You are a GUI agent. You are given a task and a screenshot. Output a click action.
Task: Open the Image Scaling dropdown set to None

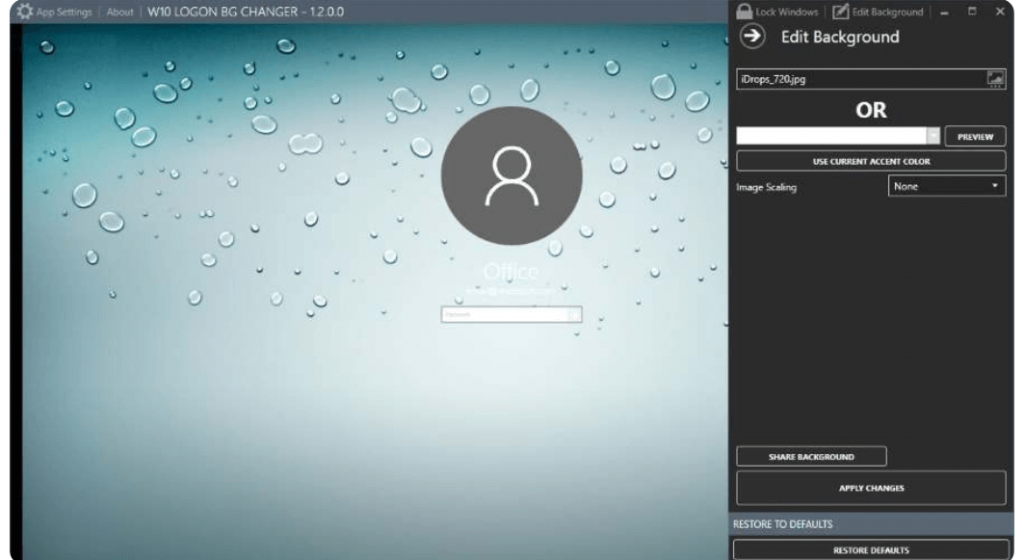946,186
